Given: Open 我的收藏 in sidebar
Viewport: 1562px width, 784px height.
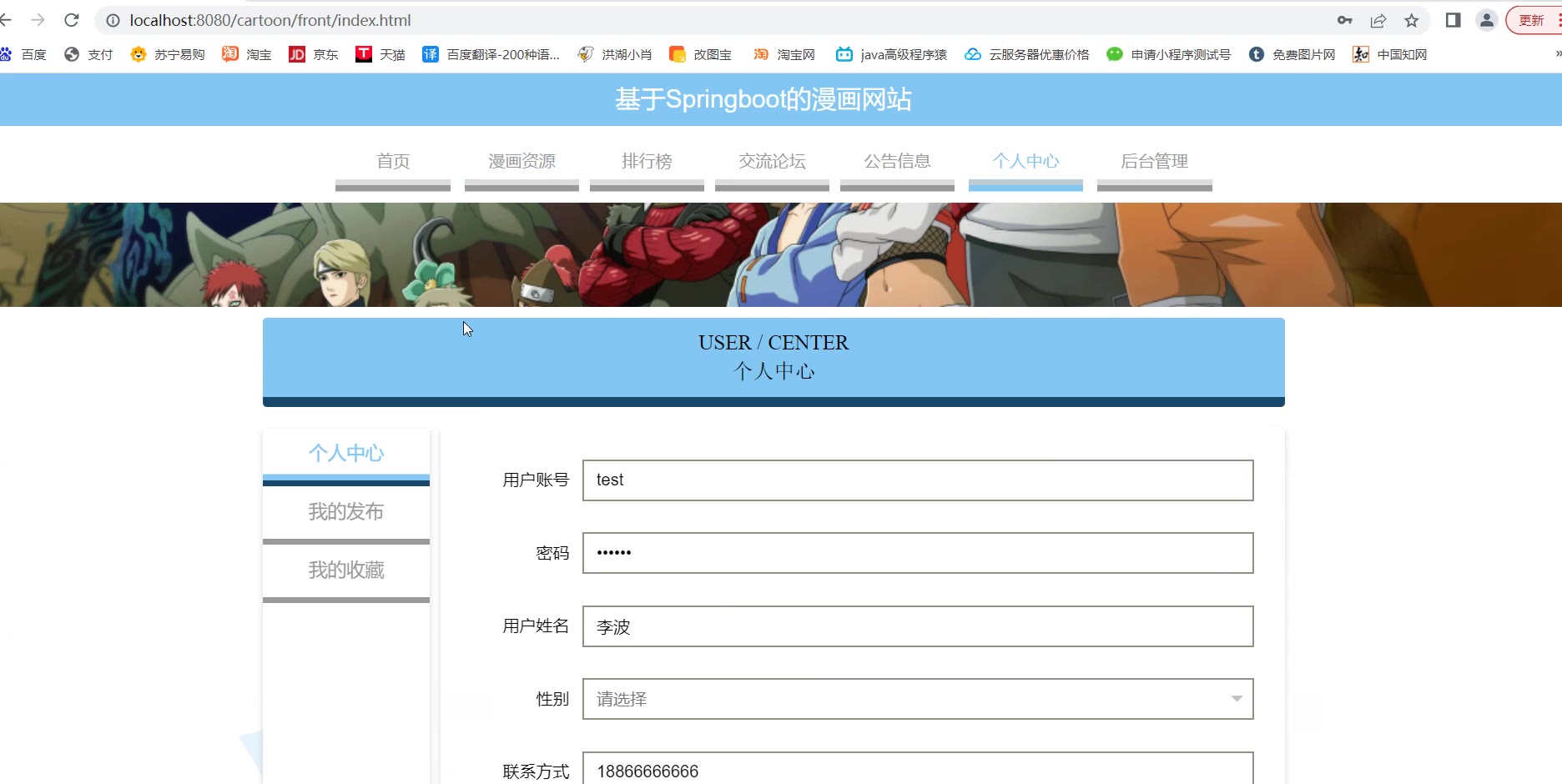Looking at the screenshot, I should coord(346,570).
